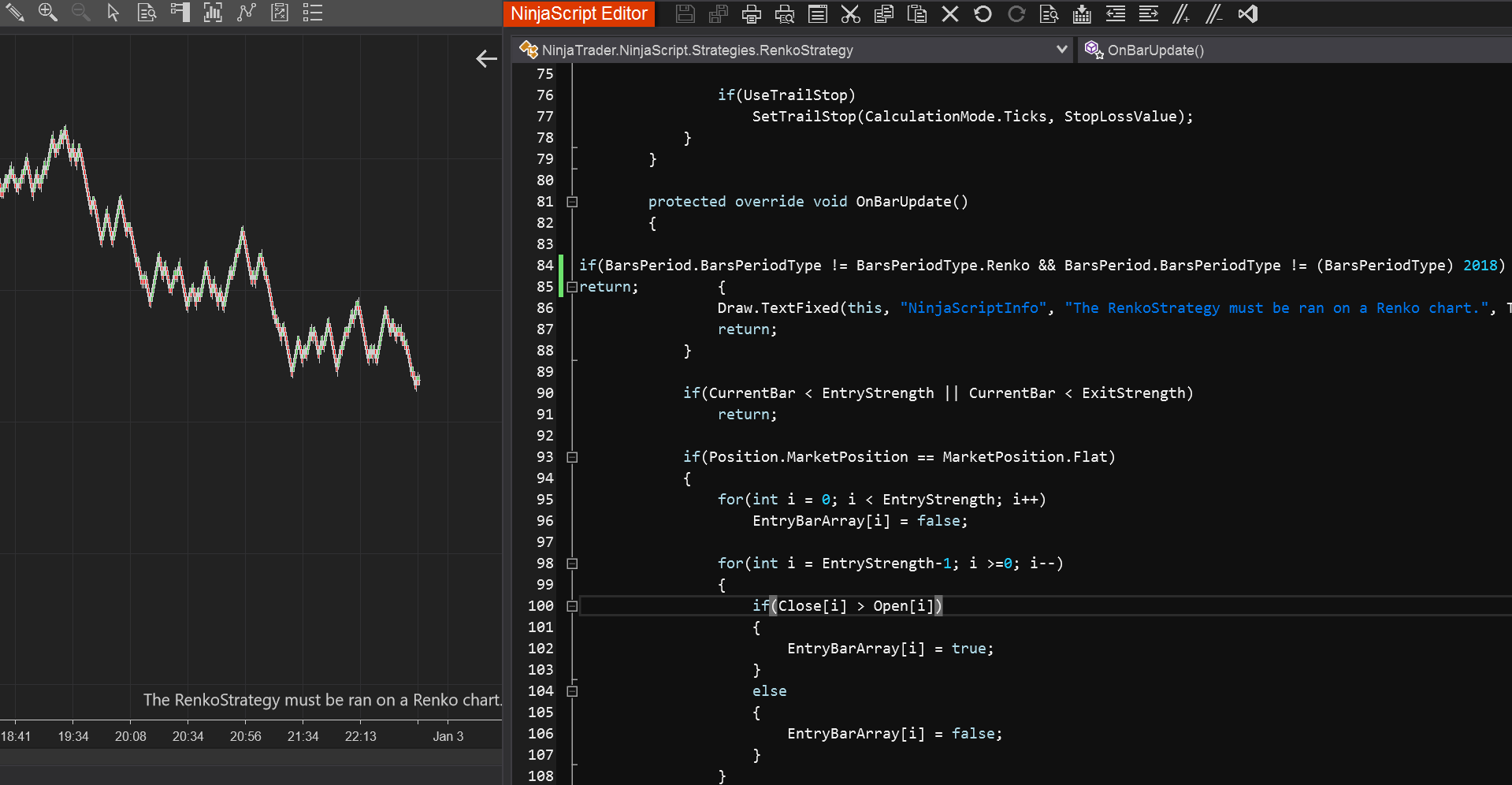The width and height of the screenshot is (1512, 785).
Task: Select the chart drawing tools pencil icon
Action: [15, 13]
